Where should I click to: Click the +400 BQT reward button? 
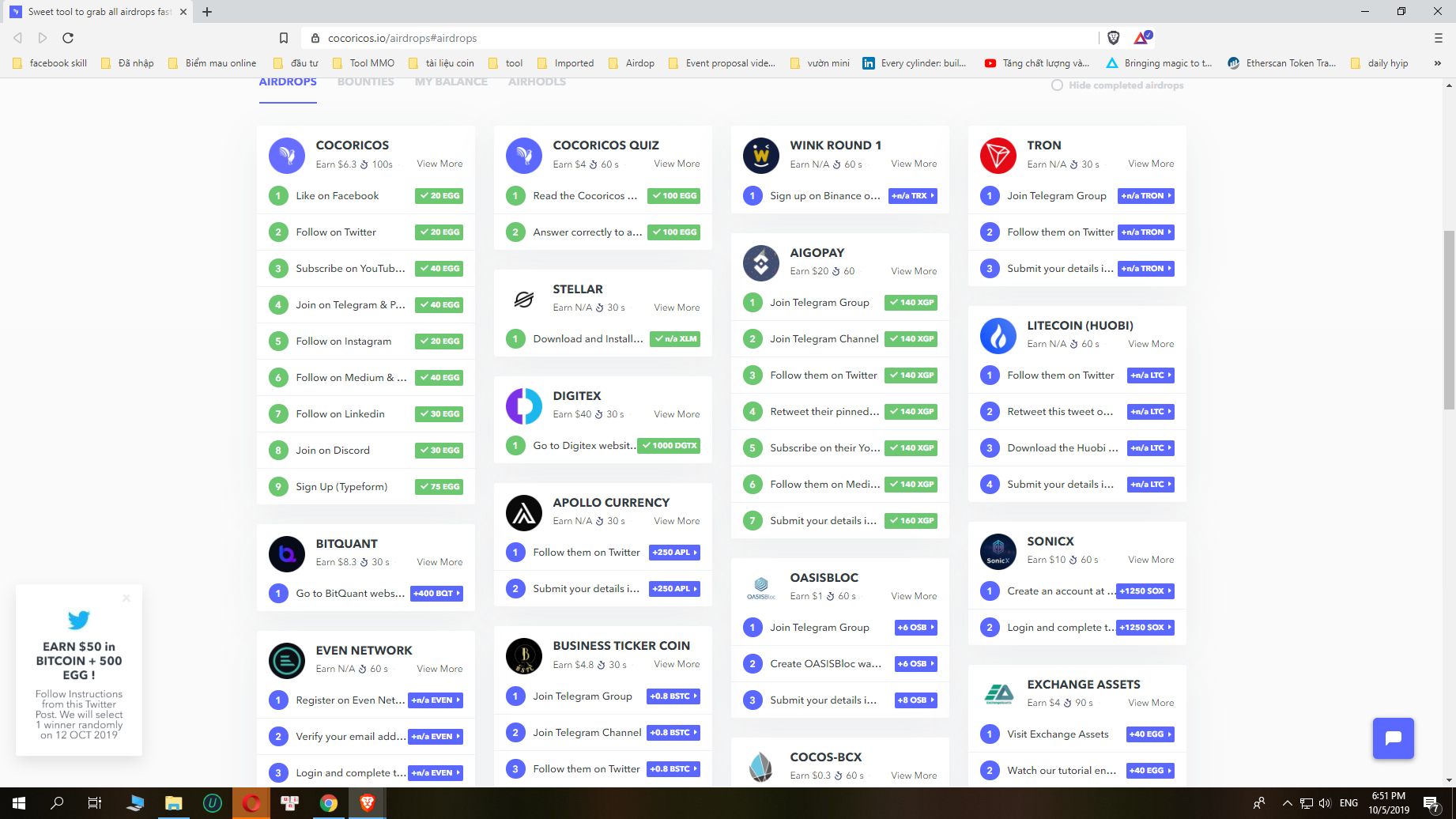tap(437, 594)
